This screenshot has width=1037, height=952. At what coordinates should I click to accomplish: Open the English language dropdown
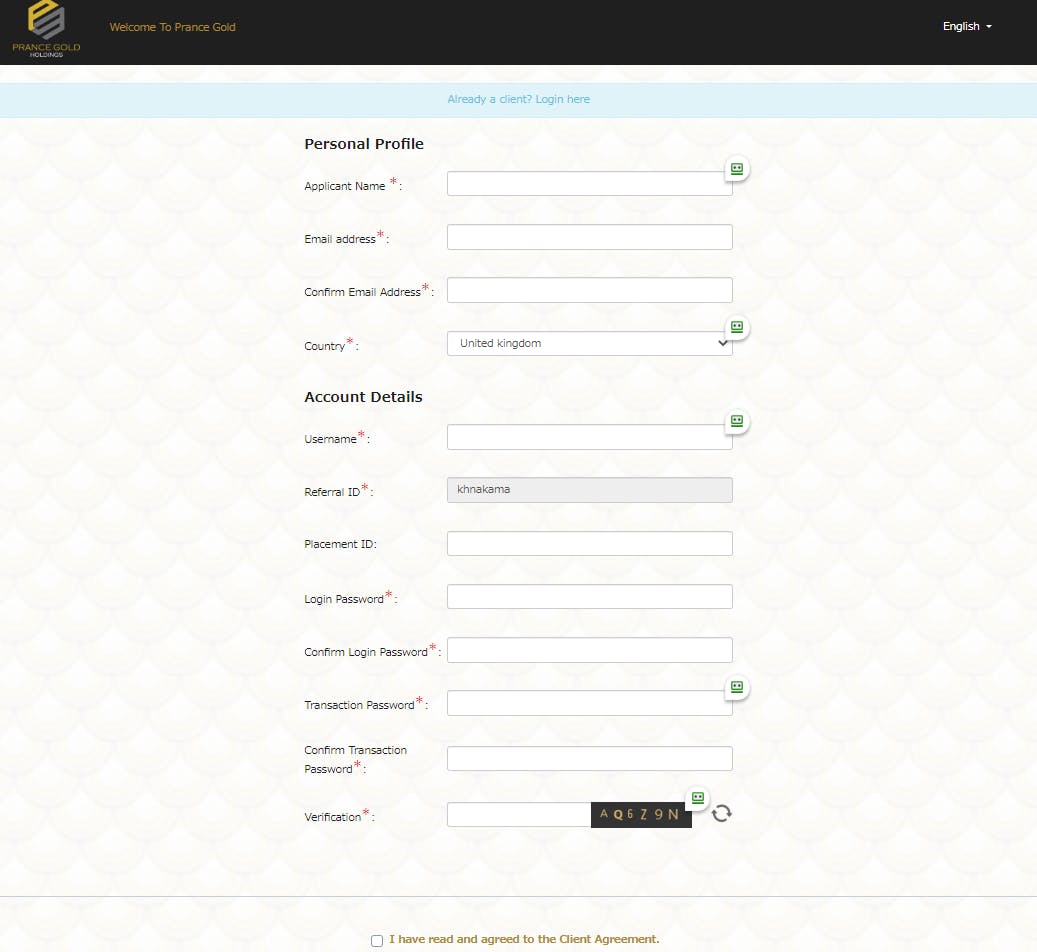pos(966,27)
